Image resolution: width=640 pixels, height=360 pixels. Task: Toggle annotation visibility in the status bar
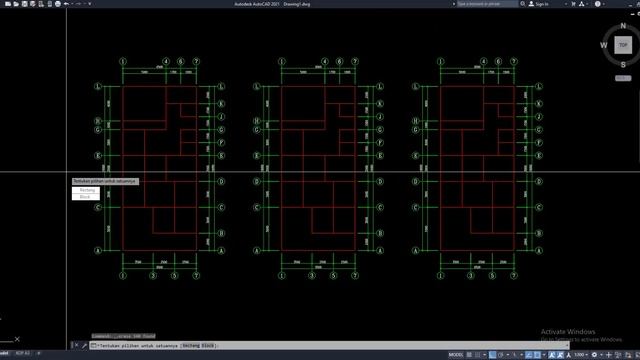coord(551,355)
